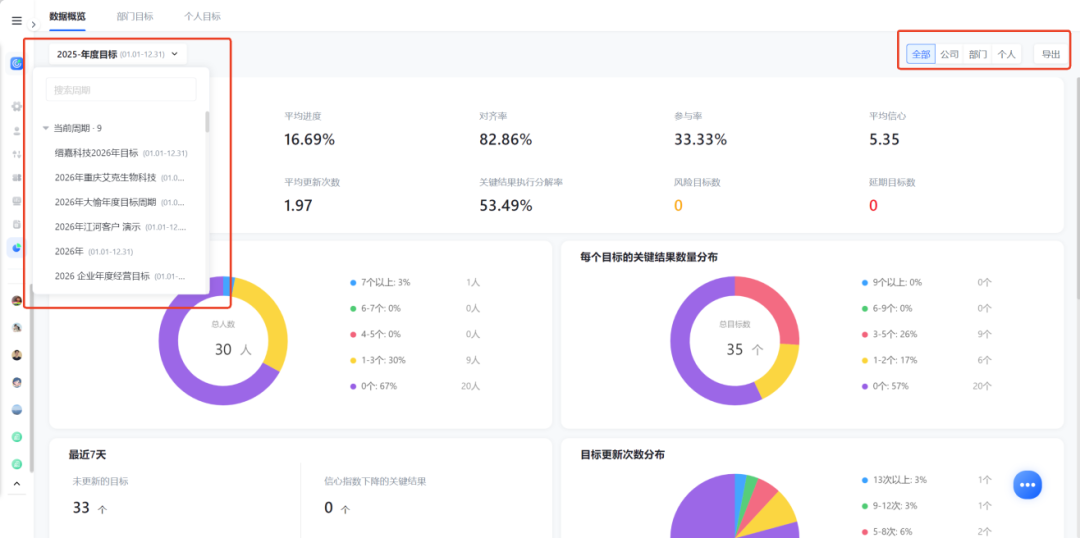This screenshot has width=1080, height=538.
Task: Expand the sidebar with the chevron arrow
Action: pyautogui.click(x=33, y=24)
